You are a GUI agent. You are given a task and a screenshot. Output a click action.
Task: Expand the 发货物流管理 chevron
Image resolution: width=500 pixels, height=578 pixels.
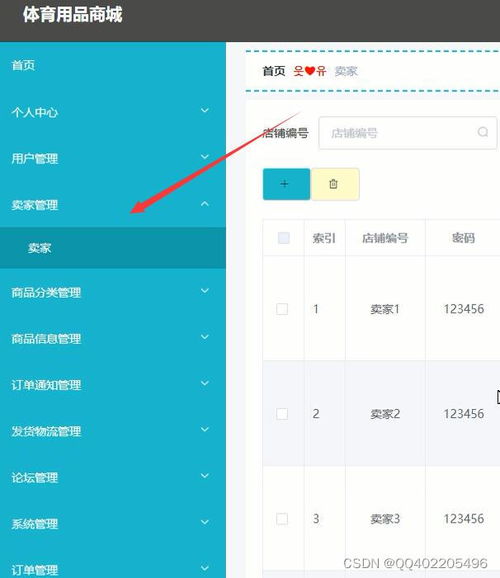(205, 429)
